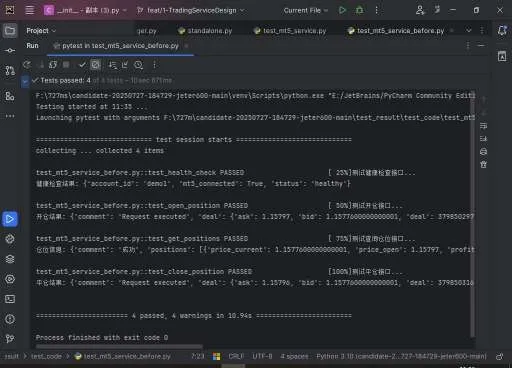Viewport: 512px width, 368px height.
Task: Open the feat/1-TradingServiceDesign branch dropdown
Action: 191,10
